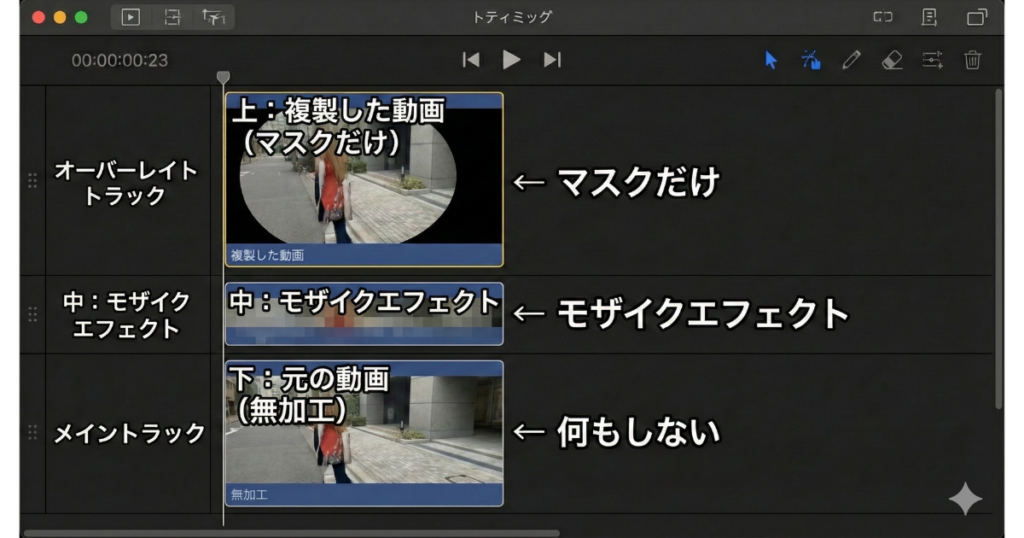Toggle the third track view mode button

pos(213,17)
